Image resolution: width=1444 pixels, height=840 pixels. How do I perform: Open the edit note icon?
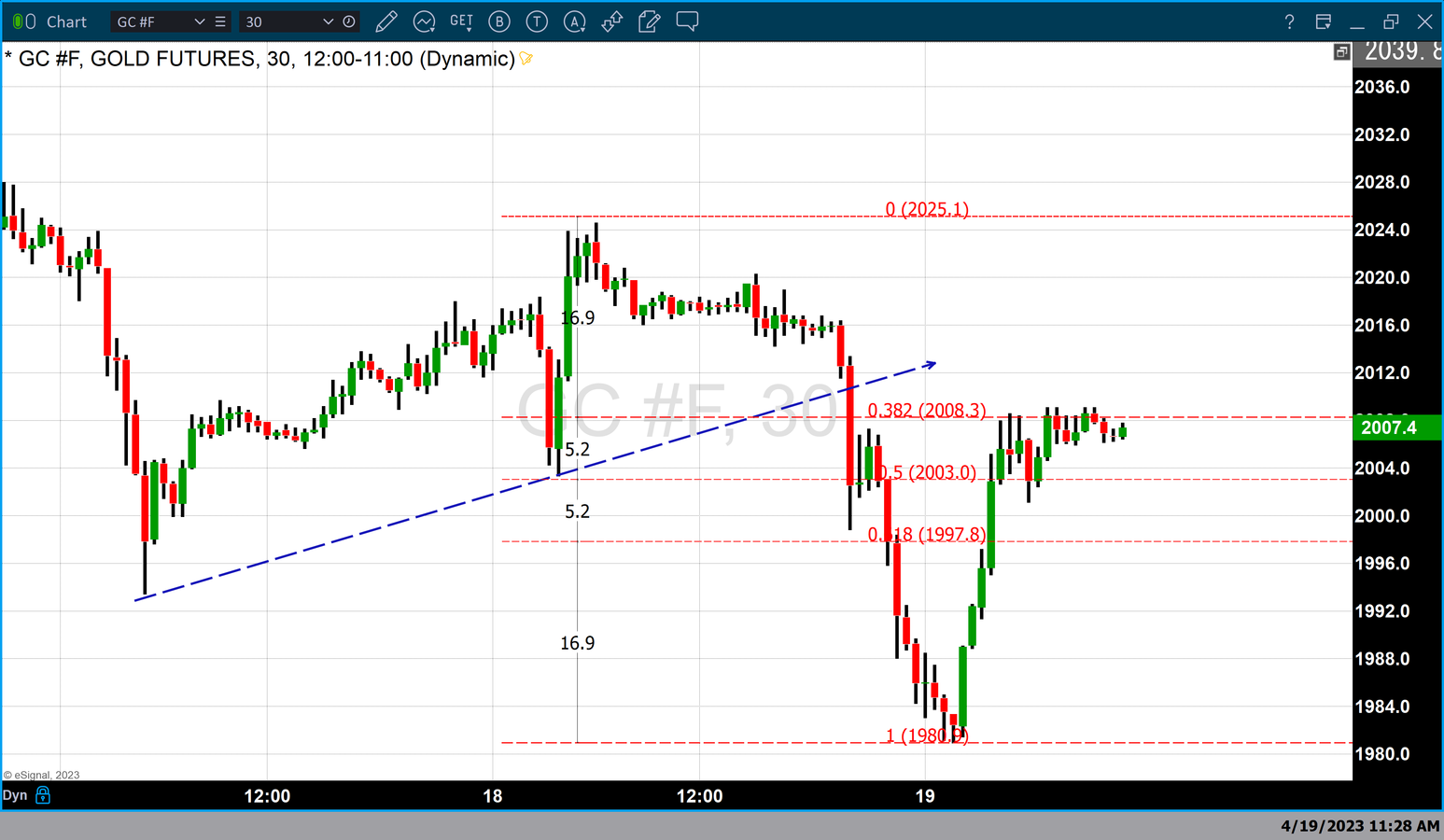tap(650, 21)
